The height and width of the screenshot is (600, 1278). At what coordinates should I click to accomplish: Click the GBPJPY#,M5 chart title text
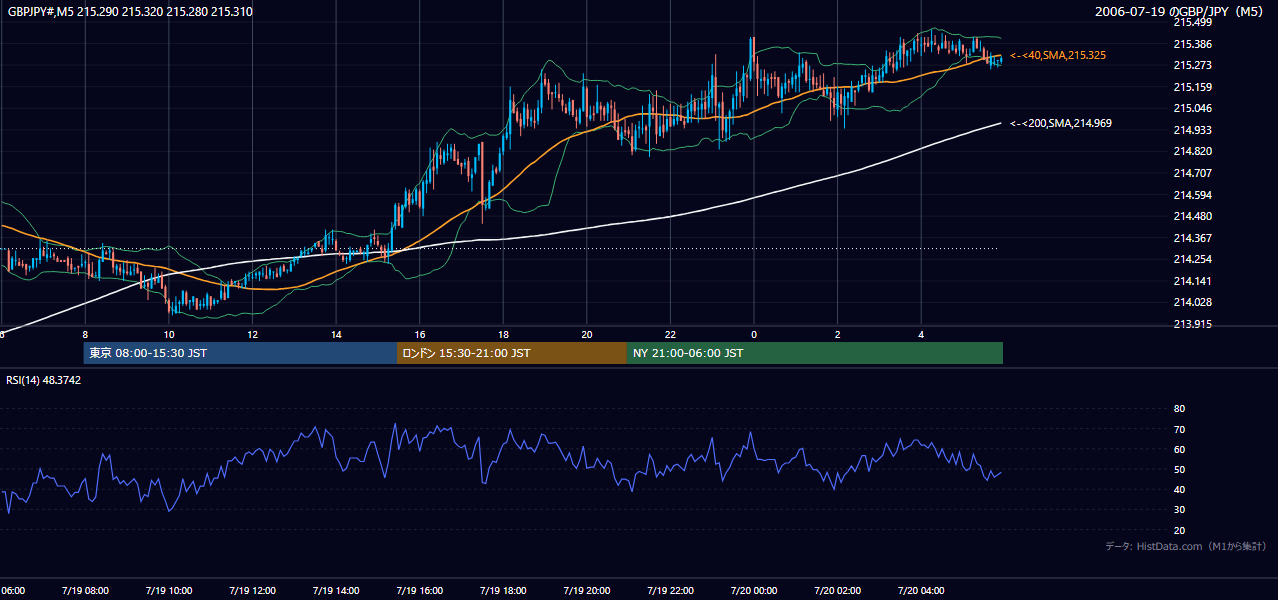tap(130, 12)
